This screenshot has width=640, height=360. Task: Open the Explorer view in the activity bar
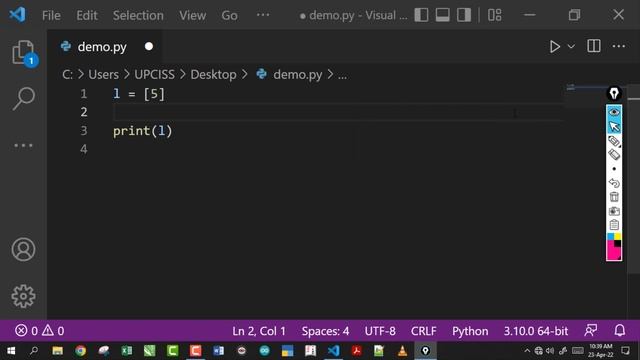pos(23,53)
